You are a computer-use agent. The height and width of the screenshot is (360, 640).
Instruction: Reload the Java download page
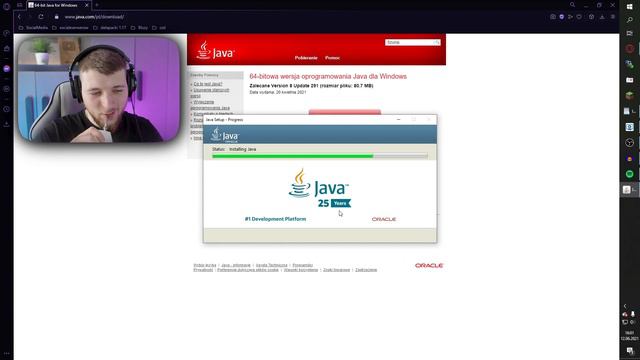(41, 17)
